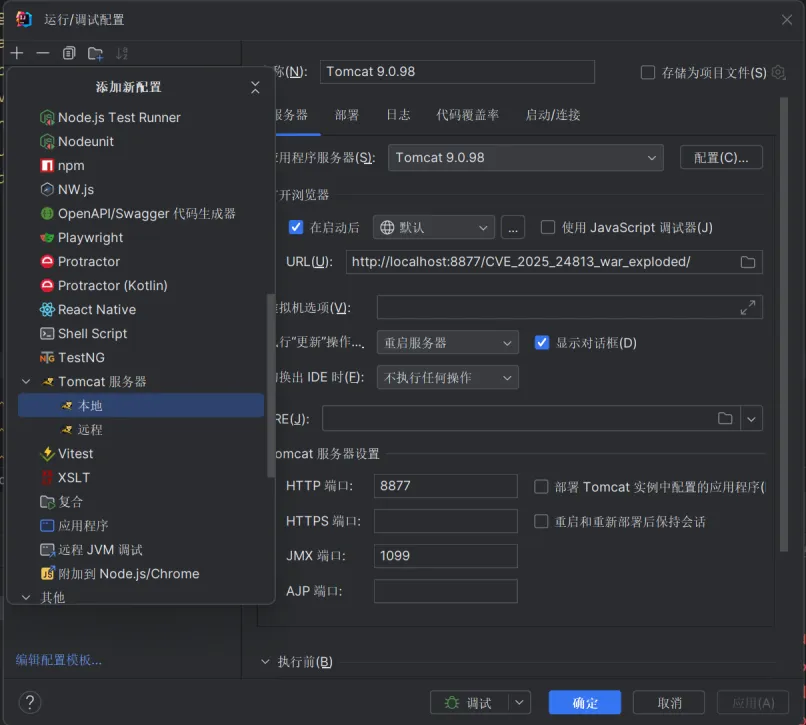Viewport: 806px width, 725px height.
Task: Select 附加到 Node.js/Chrome entry
Action: tap(141, 573)
